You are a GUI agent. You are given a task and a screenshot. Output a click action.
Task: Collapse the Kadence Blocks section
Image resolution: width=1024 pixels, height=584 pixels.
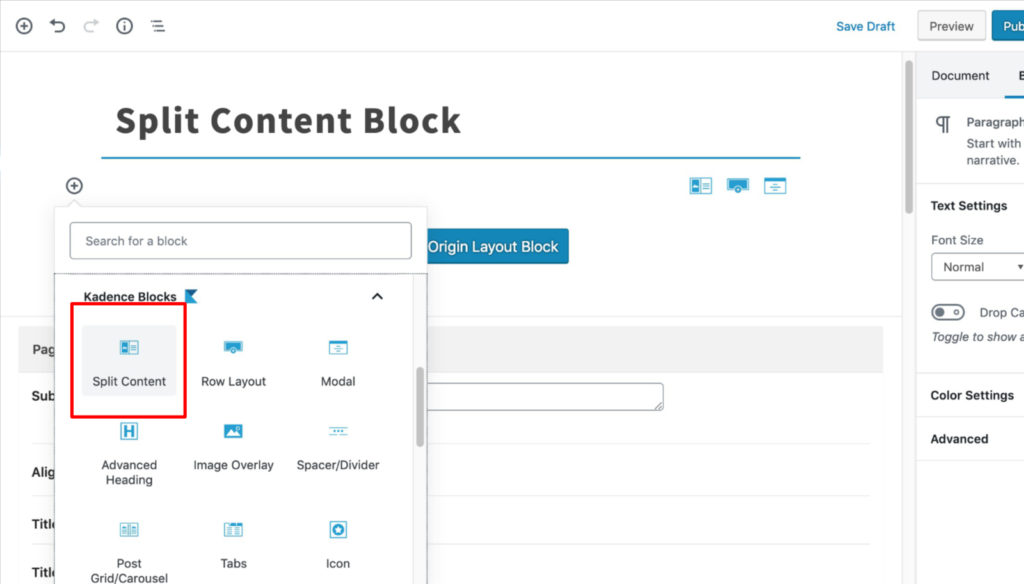pos(377,296)
